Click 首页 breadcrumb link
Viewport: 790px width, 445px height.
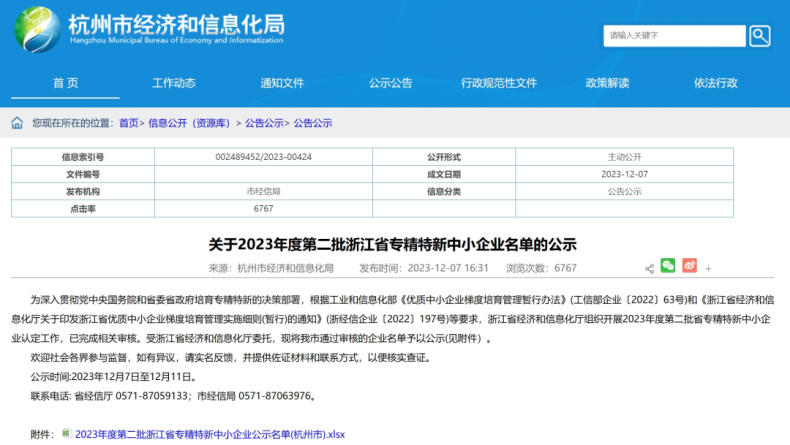[x=129, y=123]
